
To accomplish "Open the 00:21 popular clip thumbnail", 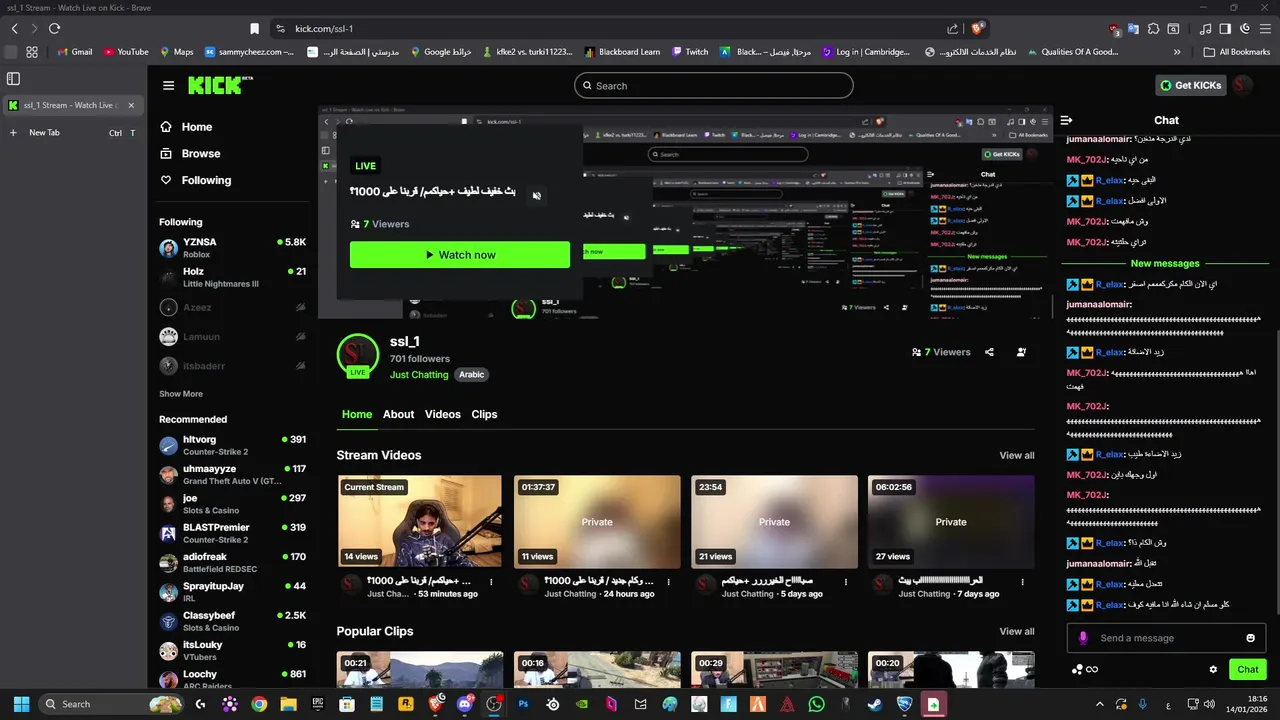I will (x=420, y=670).
